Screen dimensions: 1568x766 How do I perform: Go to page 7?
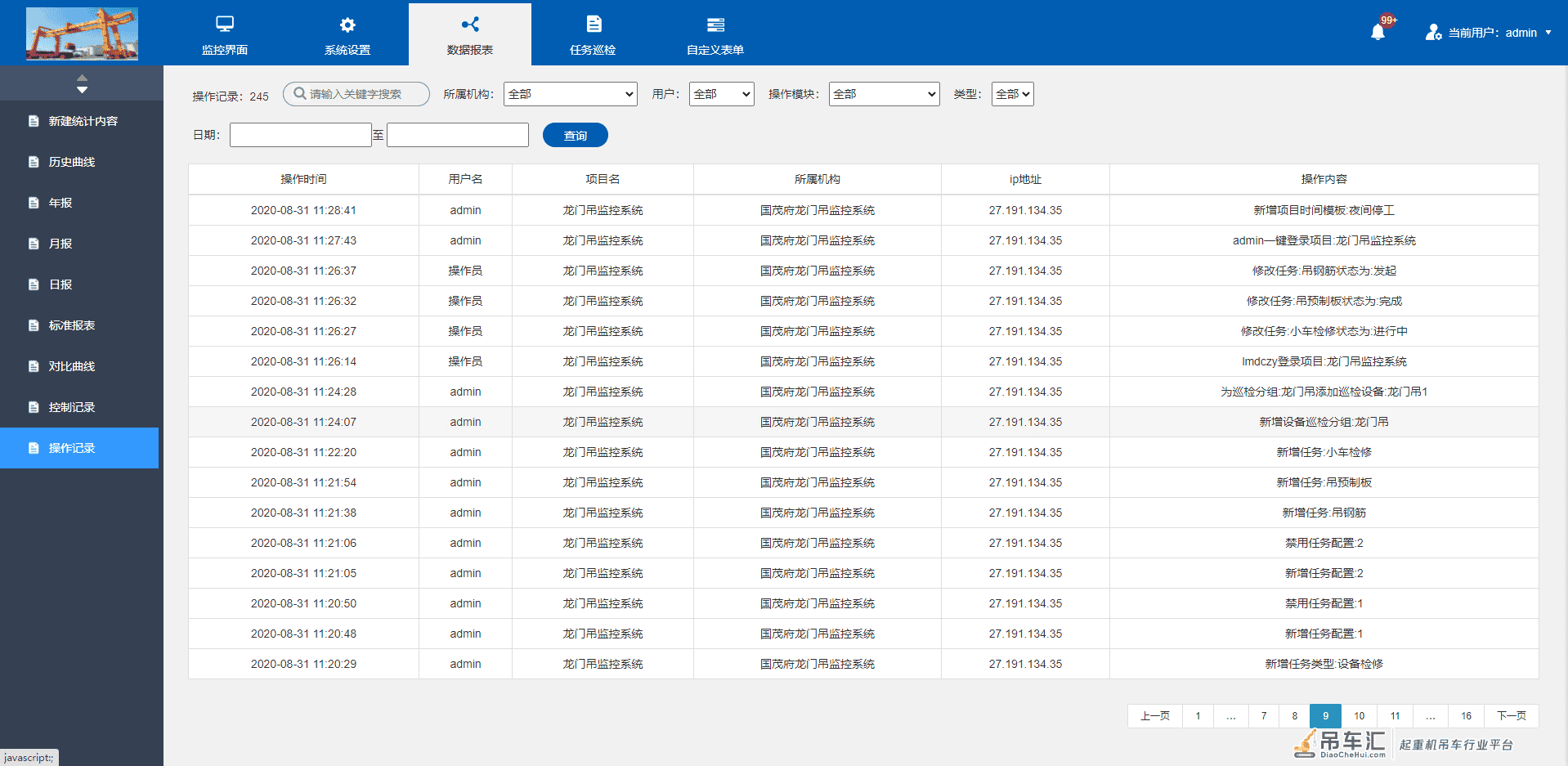[x=1264, y=716]
